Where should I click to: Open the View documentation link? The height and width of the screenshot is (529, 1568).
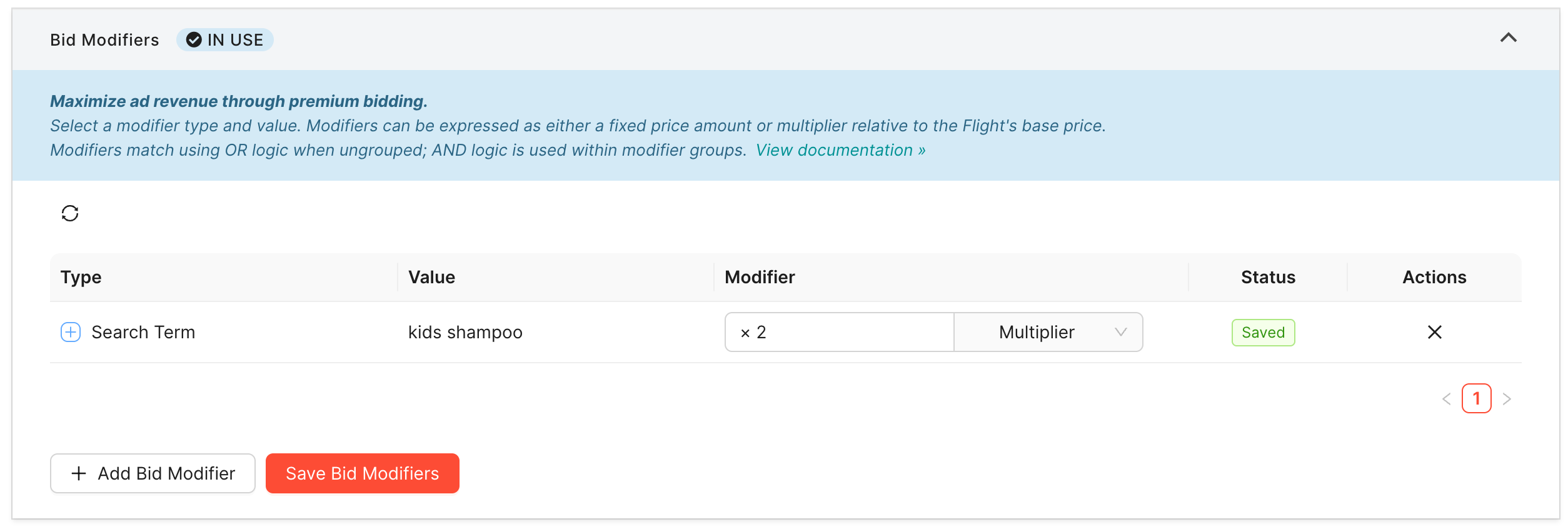pos(840,150)
